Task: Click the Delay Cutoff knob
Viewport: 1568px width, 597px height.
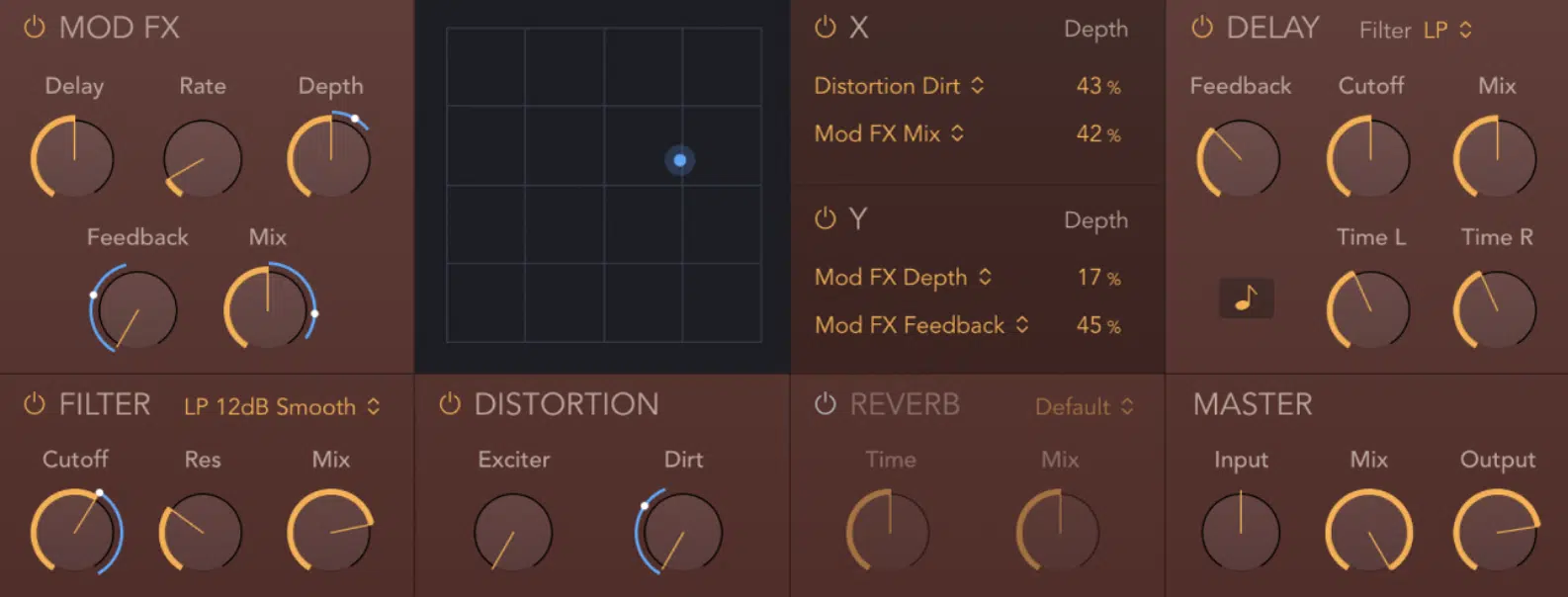Action: 1369,158
